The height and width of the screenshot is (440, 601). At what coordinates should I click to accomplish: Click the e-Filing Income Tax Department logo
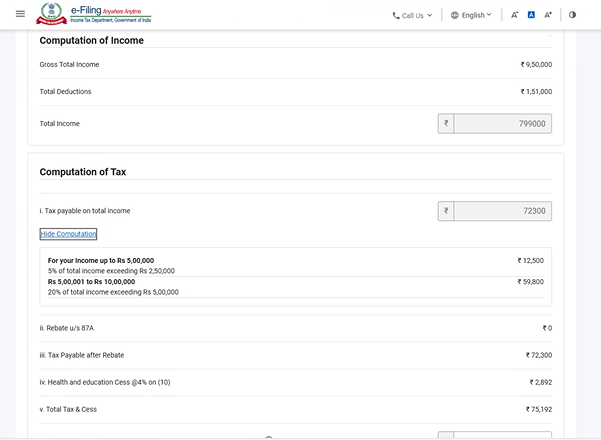[90, 14]
